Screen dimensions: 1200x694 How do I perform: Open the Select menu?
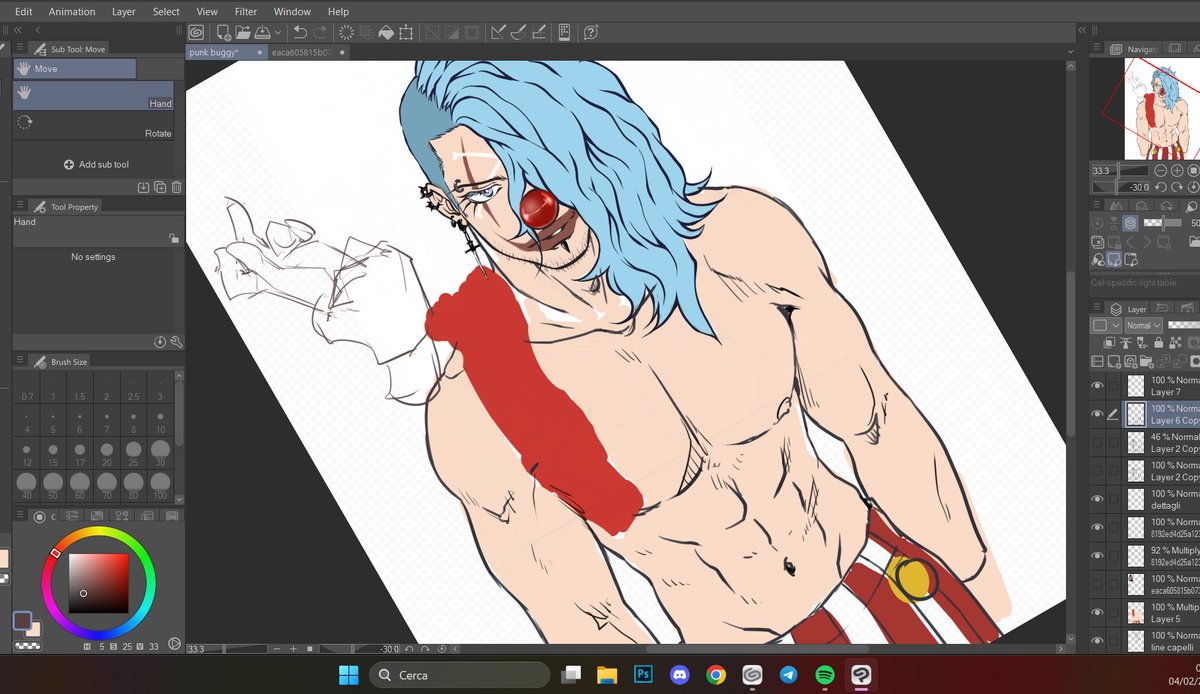pyautogui.click(x=166, y=11)
